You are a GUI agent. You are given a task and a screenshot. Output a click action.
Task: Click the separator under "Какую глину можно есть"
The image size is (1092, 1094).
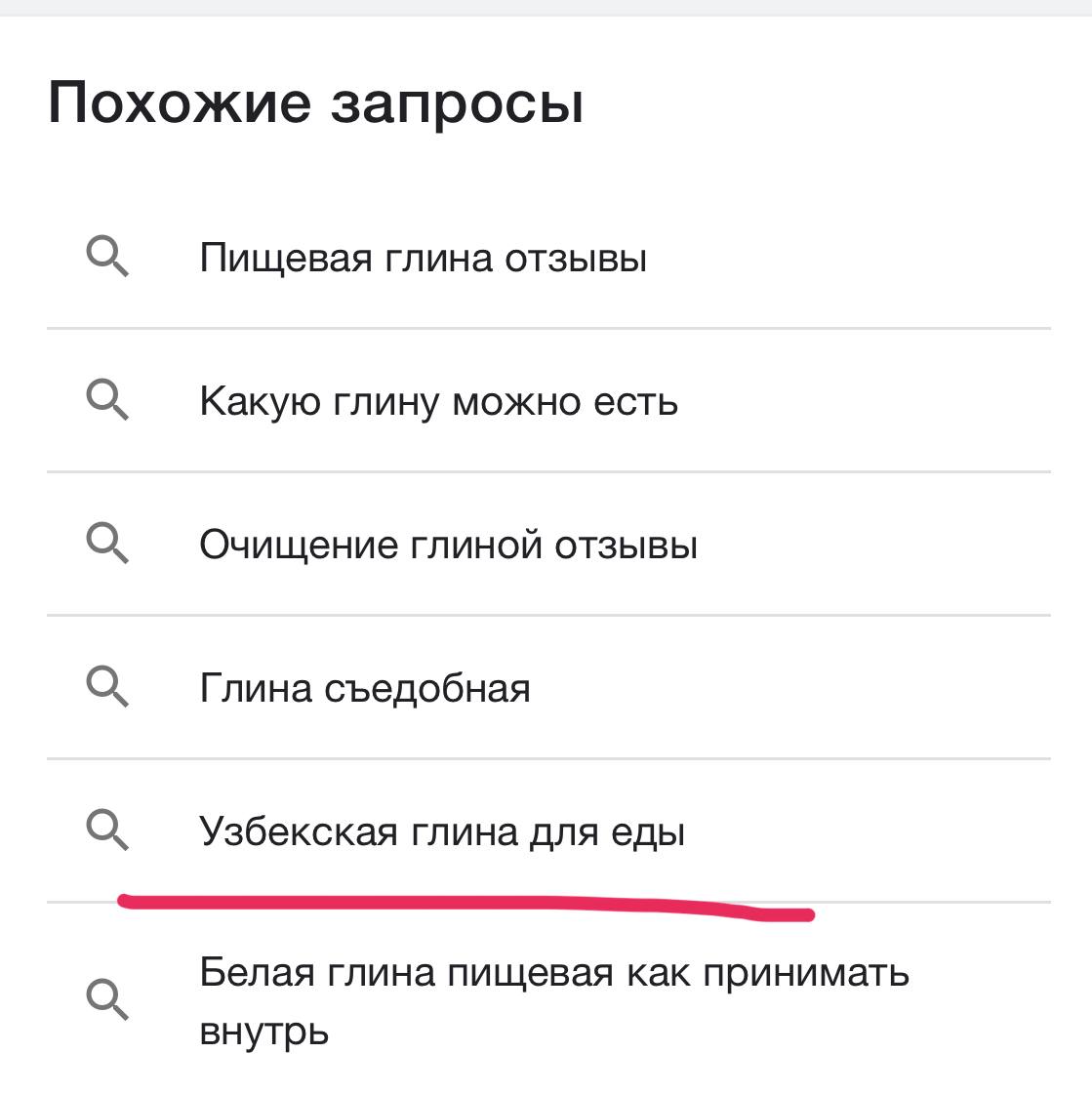pos(548,472)
